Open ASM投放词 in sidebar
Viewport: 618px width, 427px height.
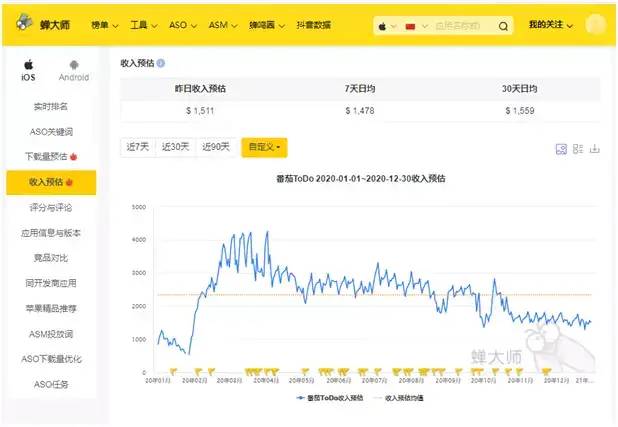[x=51, y=334]
